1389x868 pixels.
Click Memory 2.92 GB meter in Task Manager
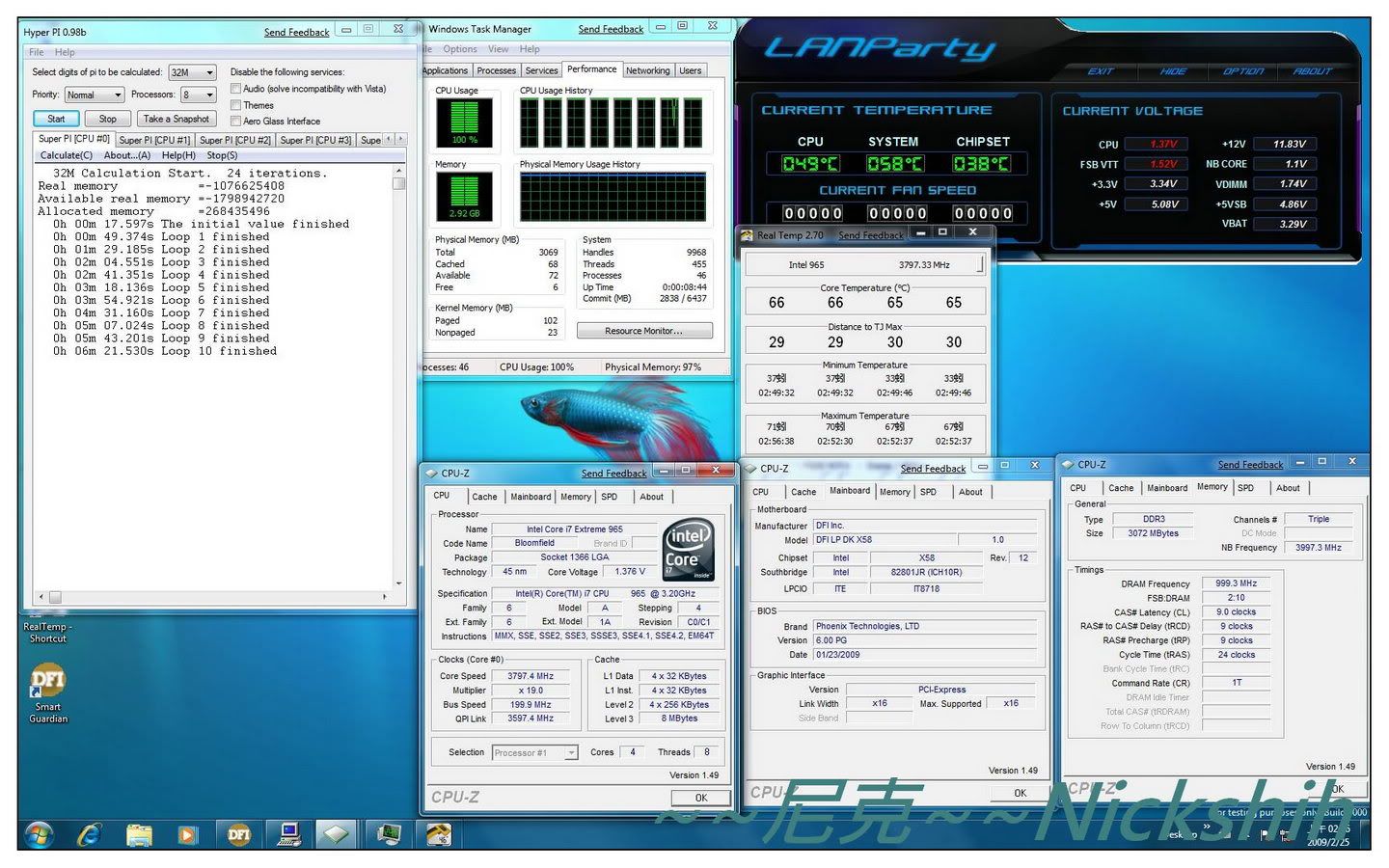tap(464, 196)
